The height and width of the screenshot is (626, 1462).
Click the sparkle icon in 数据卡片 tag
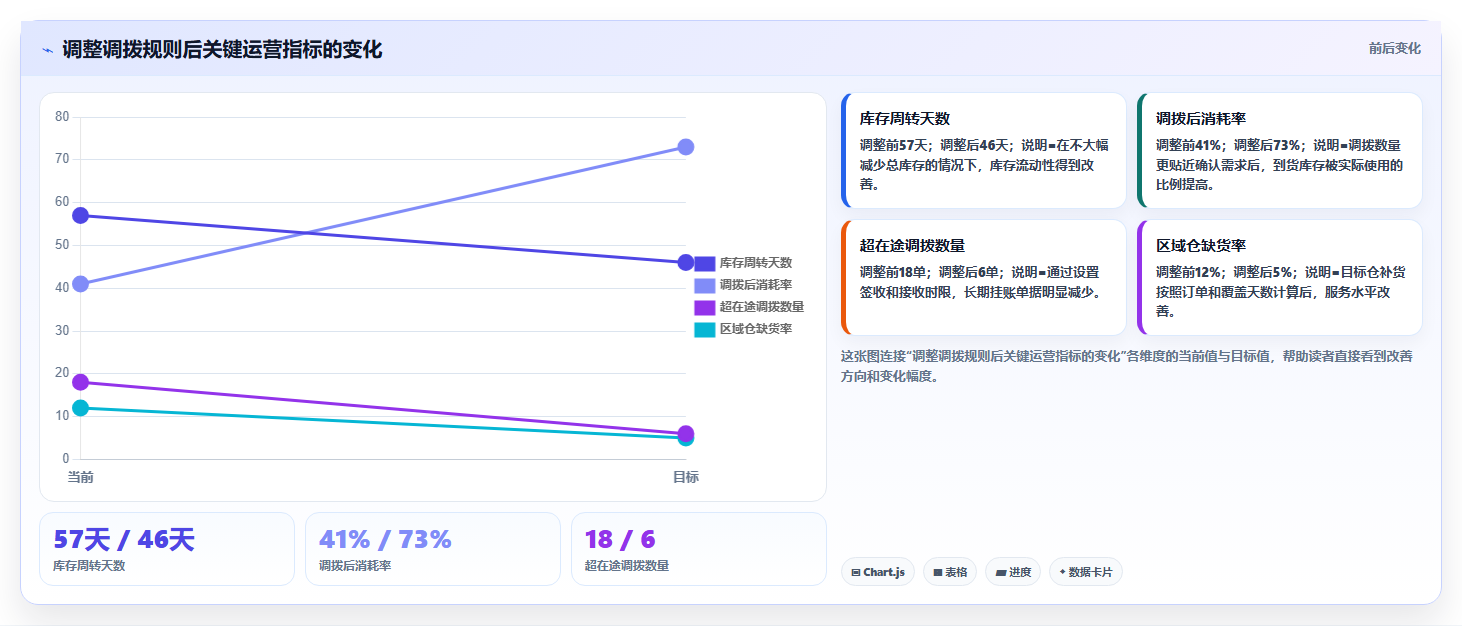tap(1063, 573)
